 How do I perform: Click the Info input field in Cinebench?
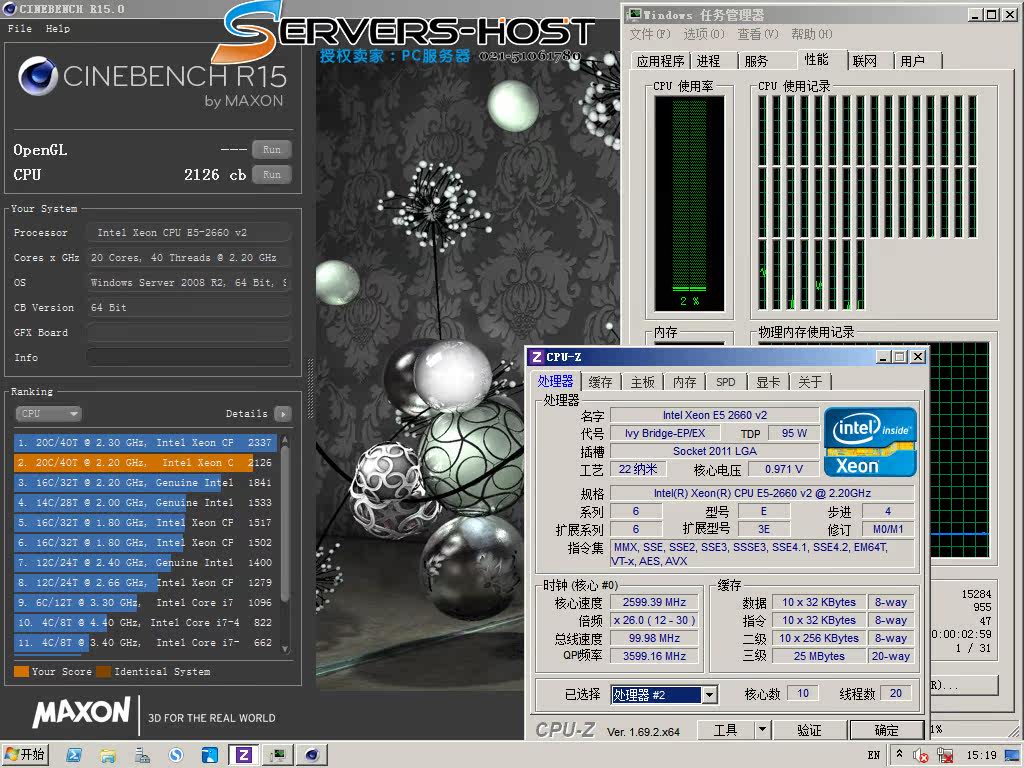(x=189, y=357)
